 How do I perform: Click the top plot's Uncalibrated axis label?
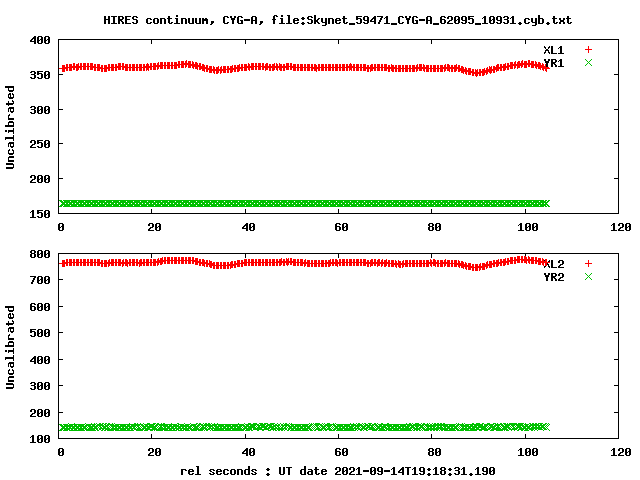coord(10,127)
